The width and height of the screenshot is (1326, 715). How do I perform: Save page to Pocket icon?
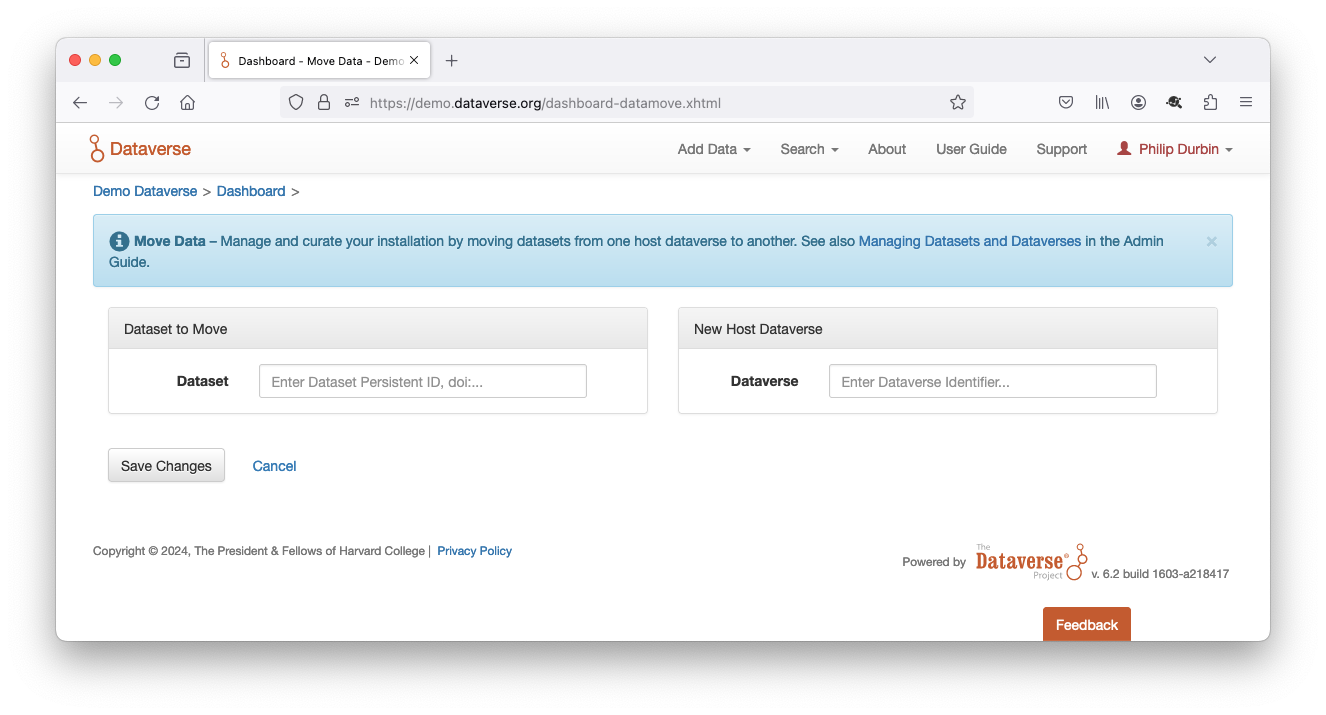[x=1066, y=102]
